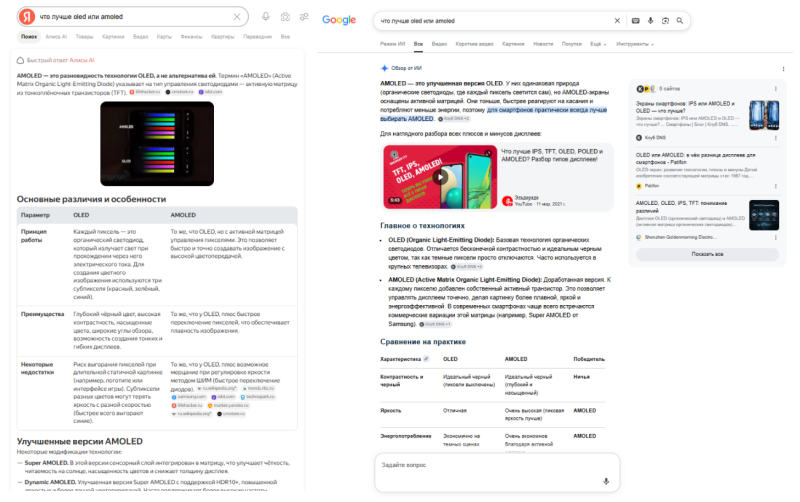The height and width of the screenshot is (502, 800).
Task: Click the OLED vs AMOLED image in Yandex answer
Action: (x=157, y=143)
